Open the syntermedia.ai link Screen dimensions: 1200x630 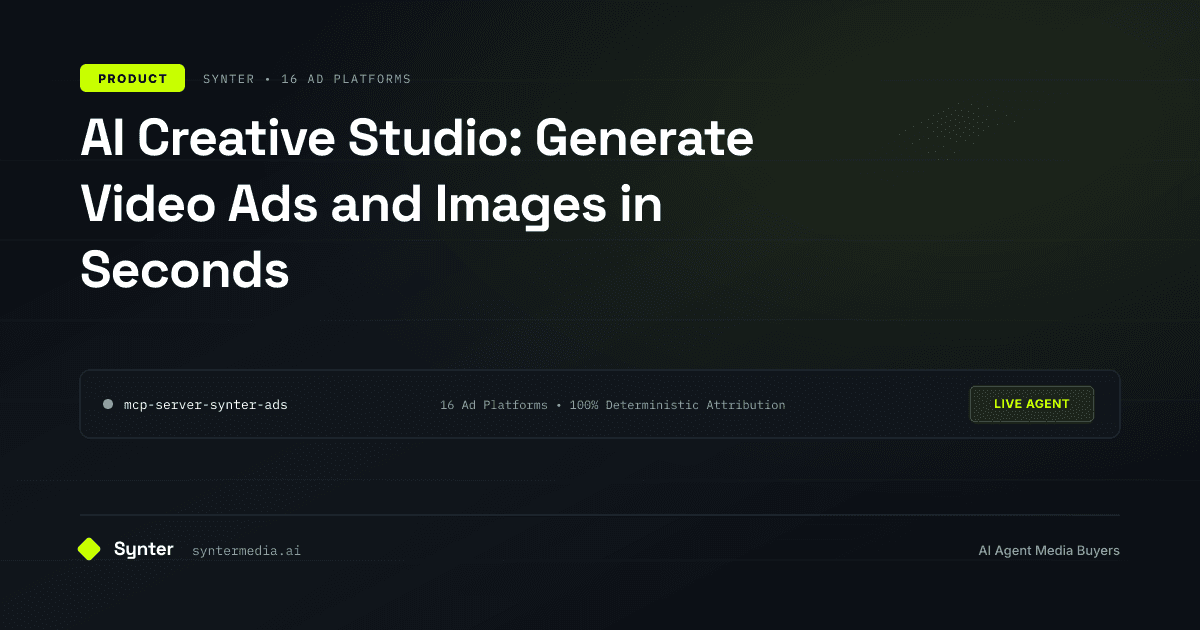(246, 551)
